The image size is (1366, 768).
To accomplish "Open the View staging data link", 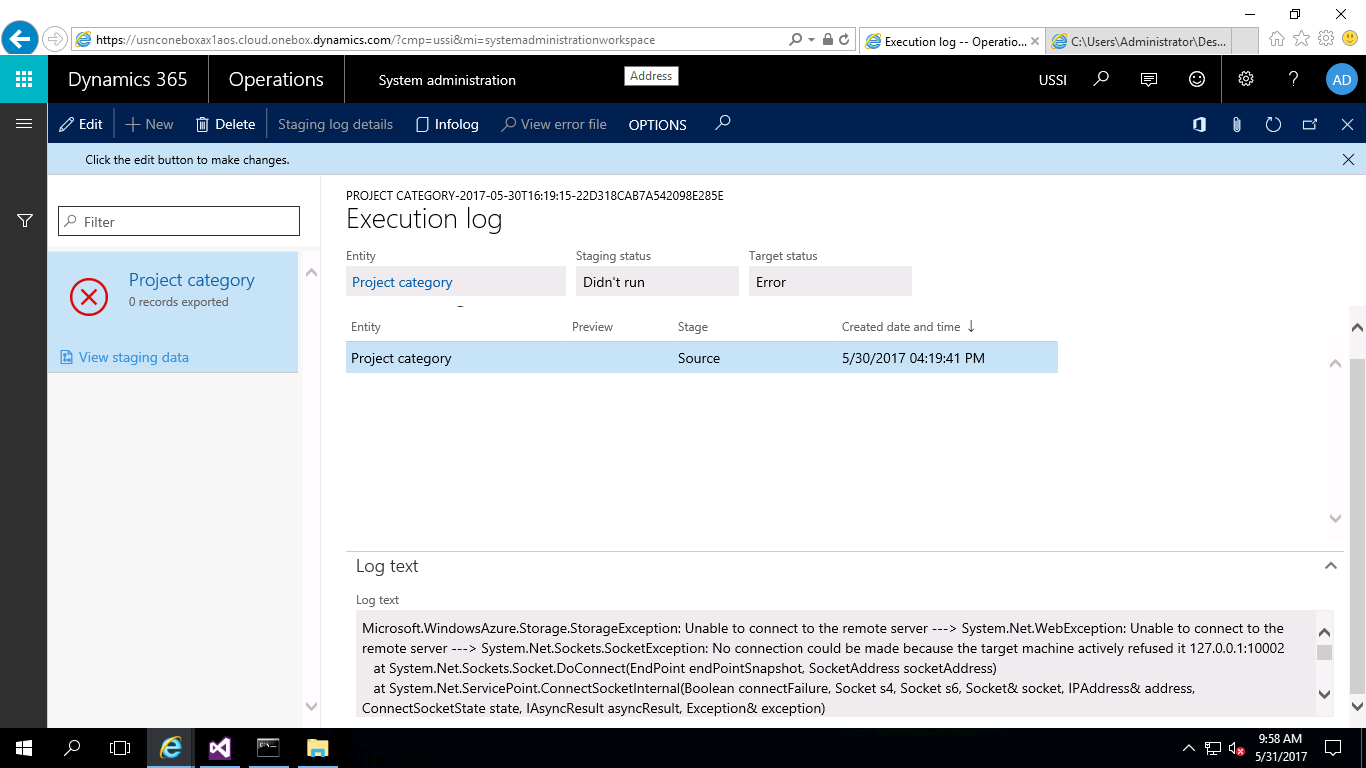I will click(133, 357).
